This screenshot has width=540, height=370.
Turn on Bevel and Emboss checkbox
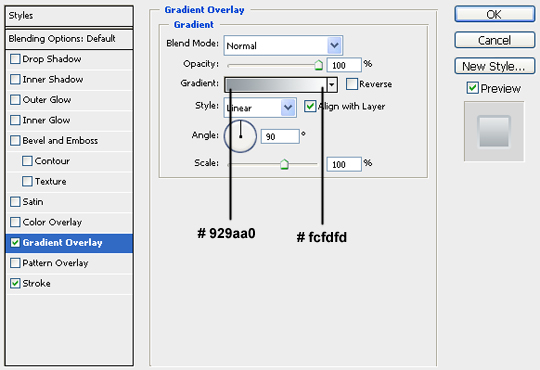(15, 140)
